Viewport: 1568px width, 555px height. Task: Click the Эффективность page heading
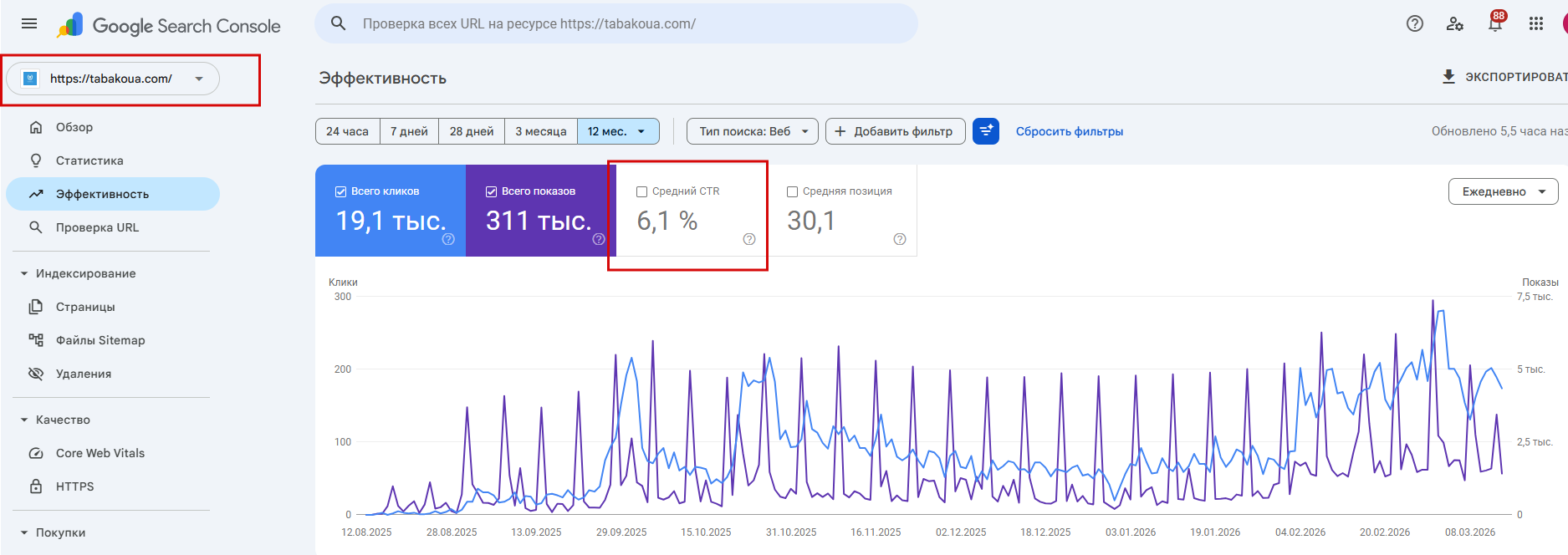[382, 78]
